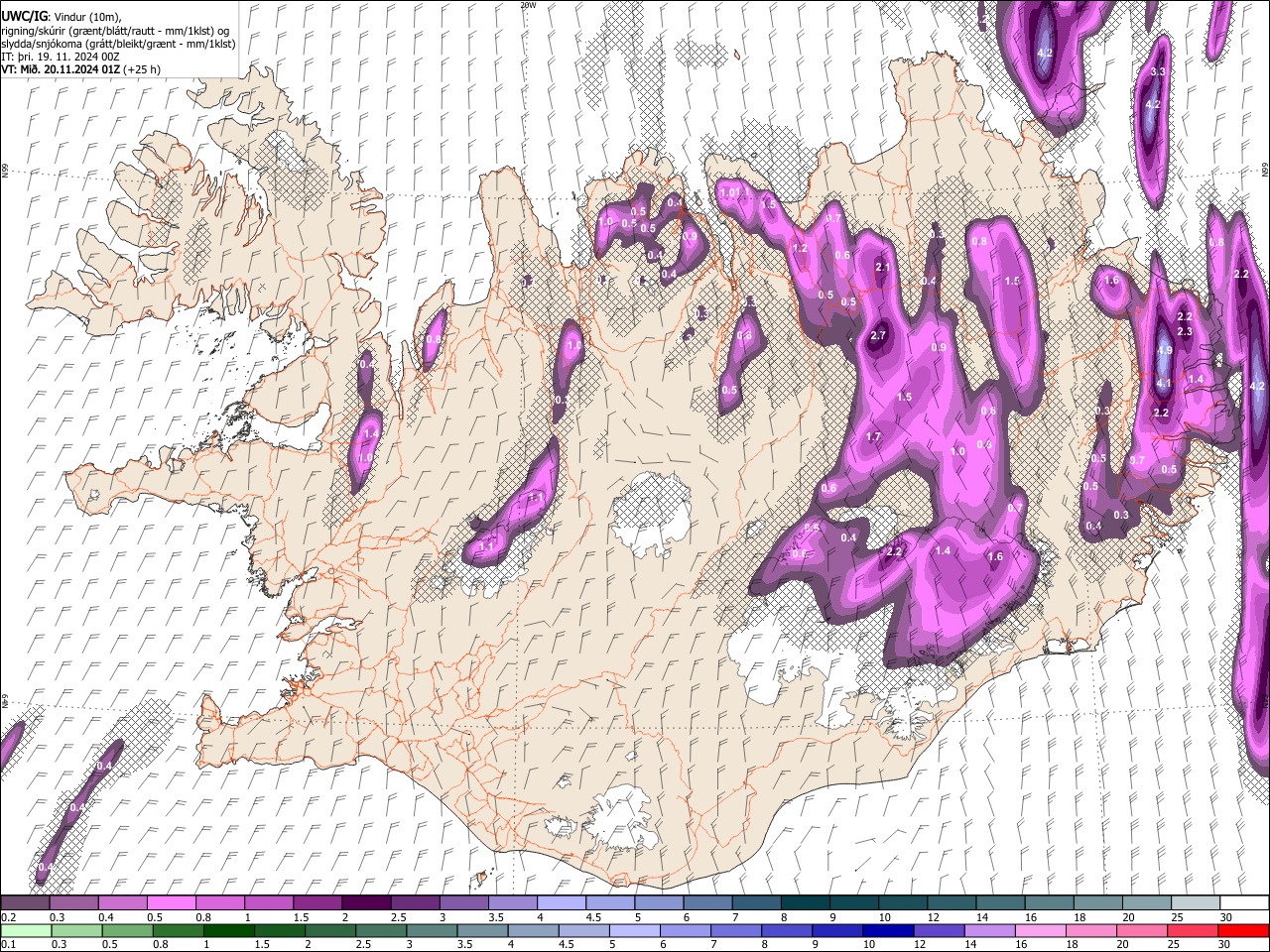Click the 'VT: Mið. 20.11.2024 01Z (+25 h)' line

coord(81,69)
